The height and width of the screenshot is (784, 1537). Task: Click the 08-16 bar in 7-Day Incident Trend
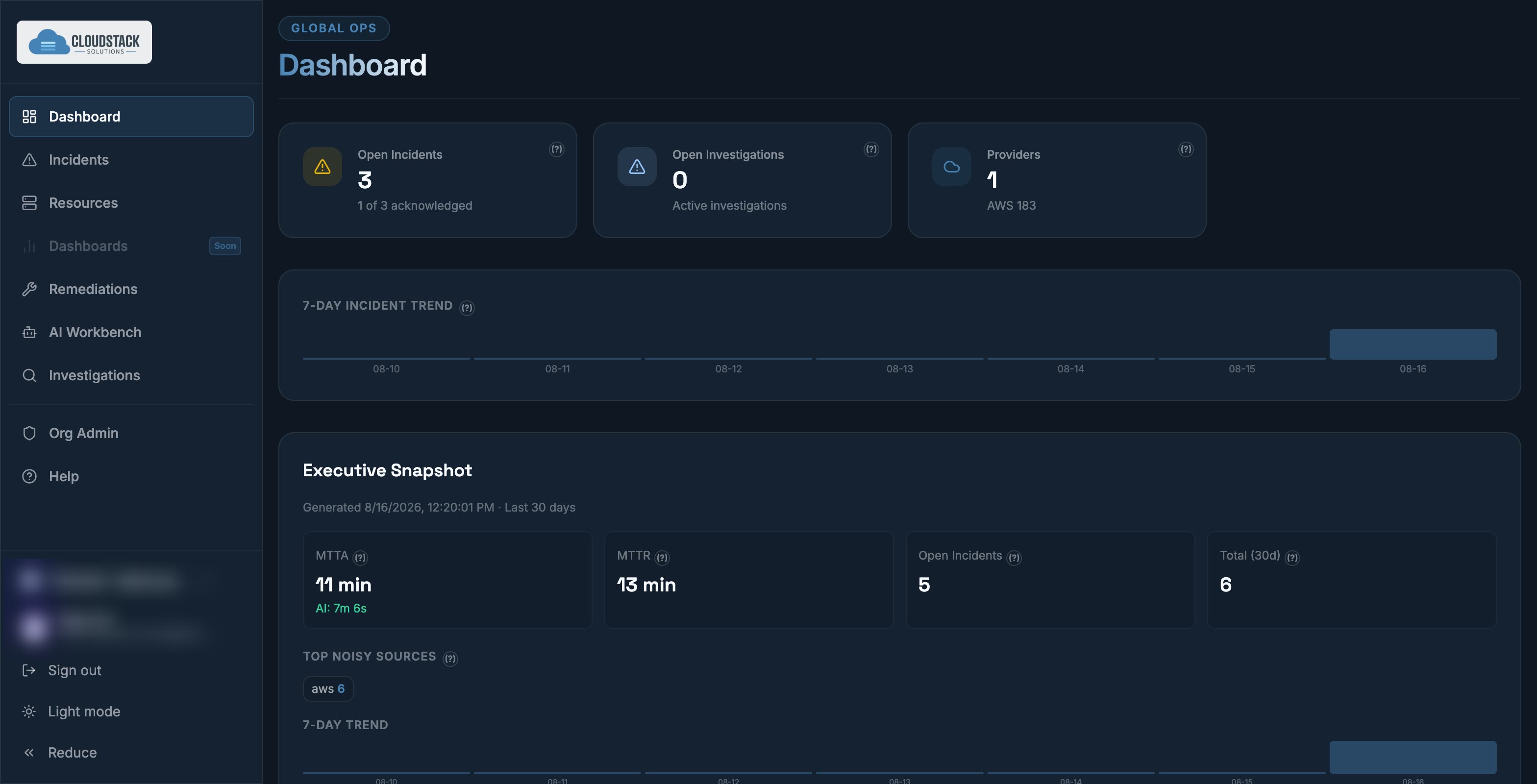click(x=1413, y=344)
